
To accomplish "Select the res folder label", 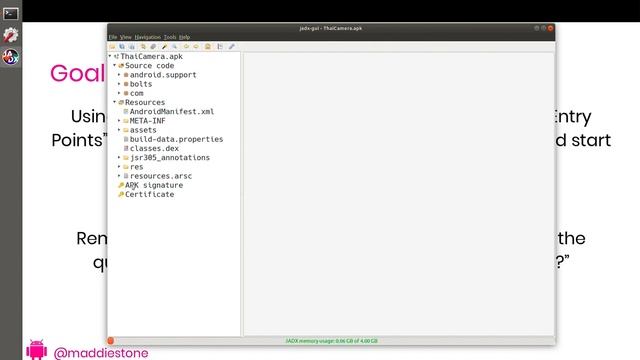I will coord(136,167).
